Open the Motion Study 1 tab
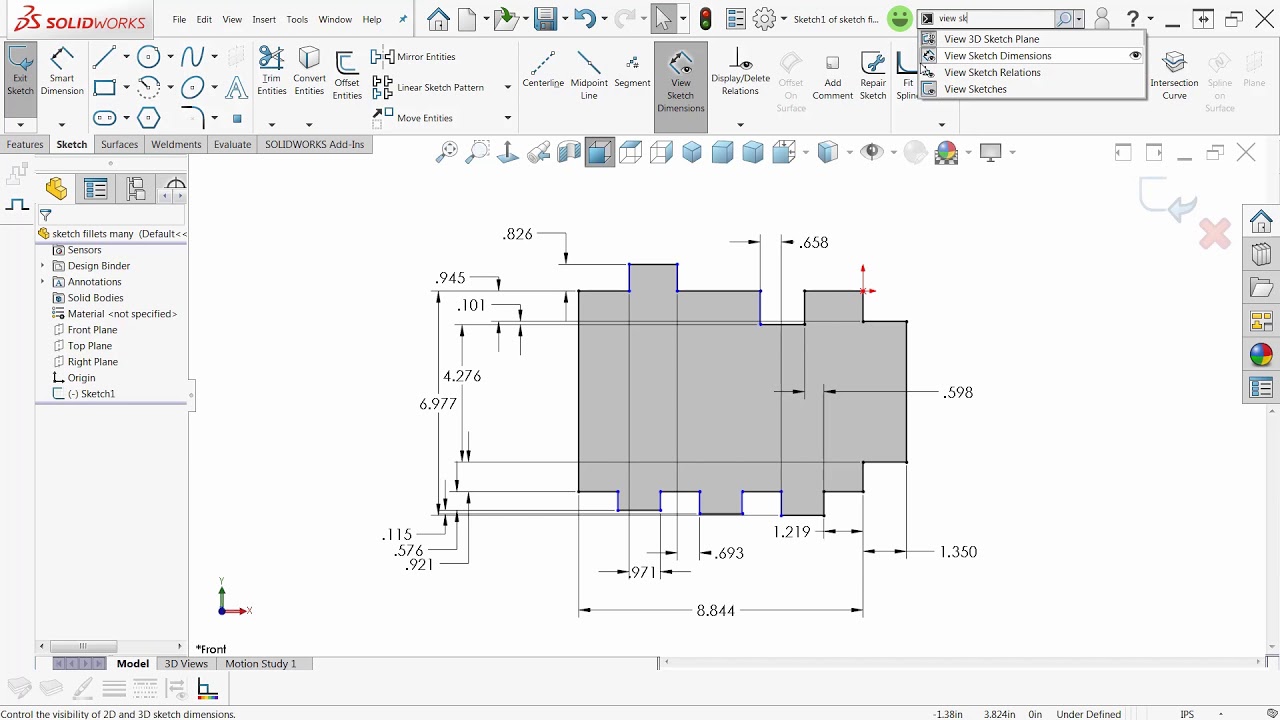This screenshot has height=720, width=1280. tap(260, 663)
